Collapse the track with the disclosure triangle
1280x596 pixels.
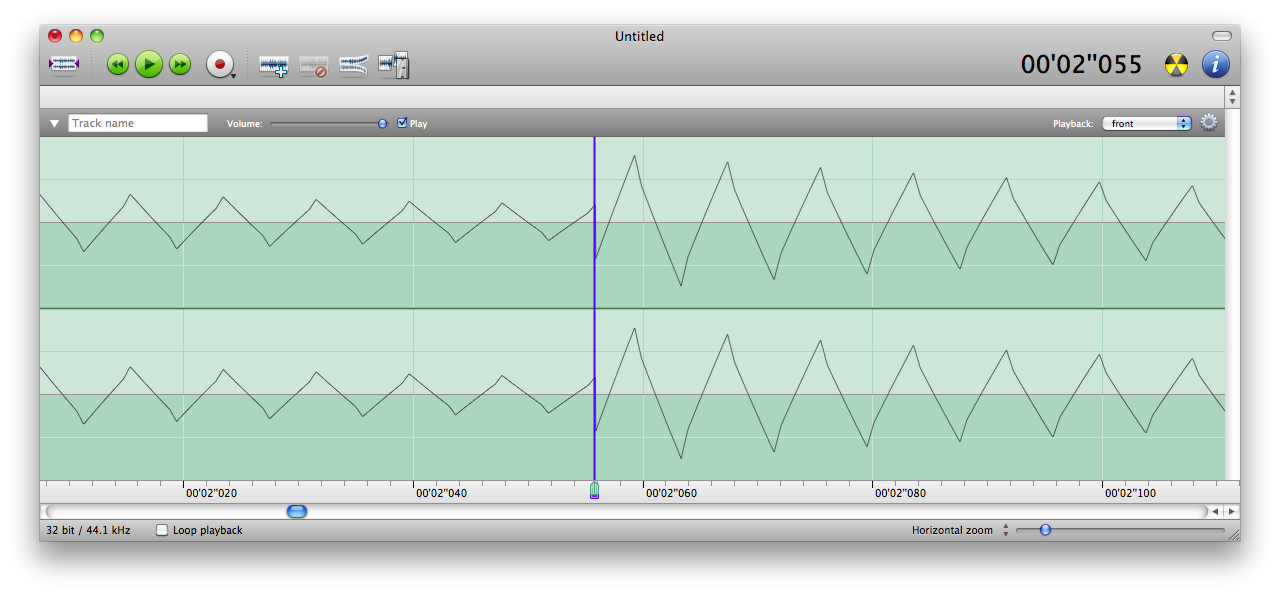pyautogui.click(x=54, y=124)
